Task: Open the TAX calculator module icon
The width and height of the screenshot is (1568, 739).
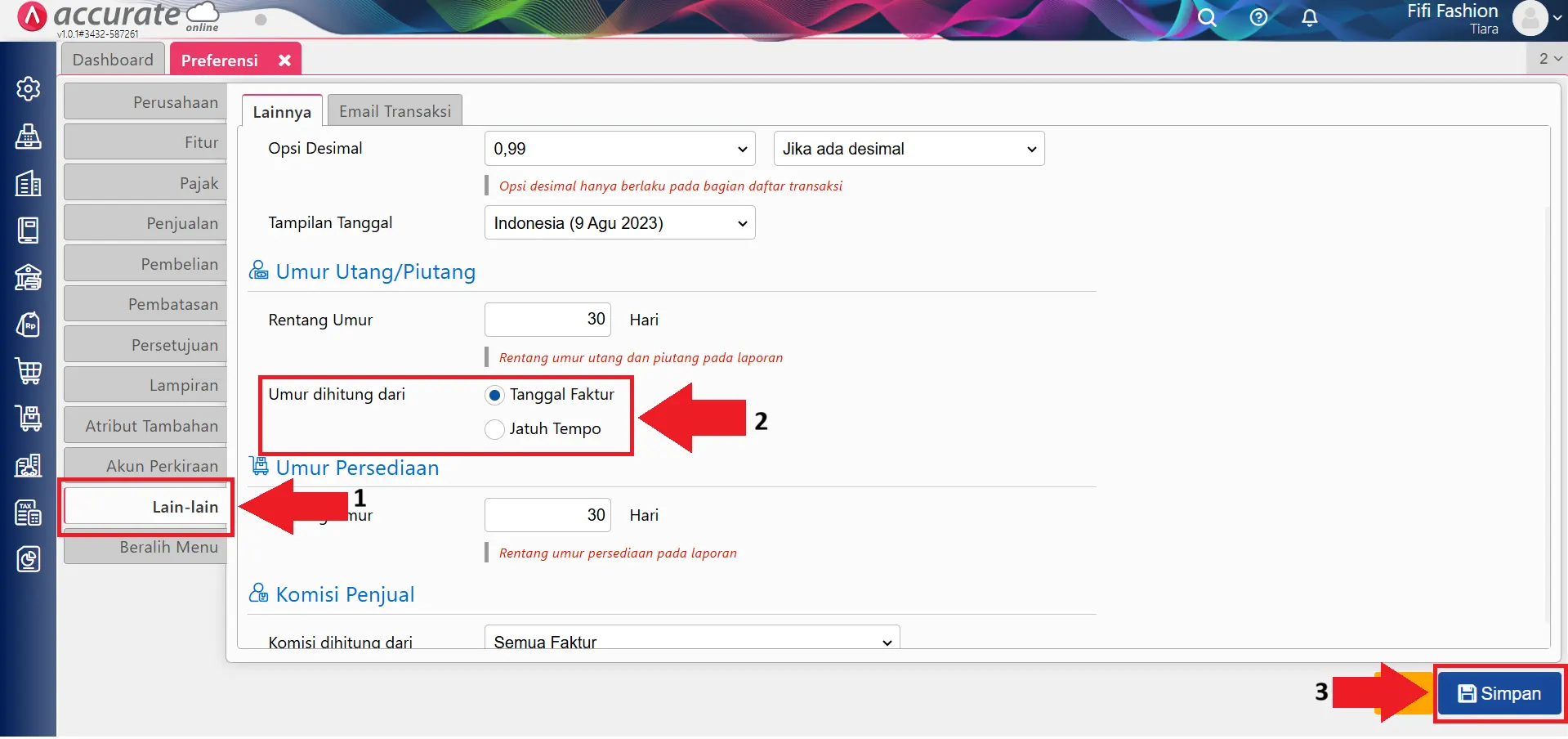Action: coord(29,513)
